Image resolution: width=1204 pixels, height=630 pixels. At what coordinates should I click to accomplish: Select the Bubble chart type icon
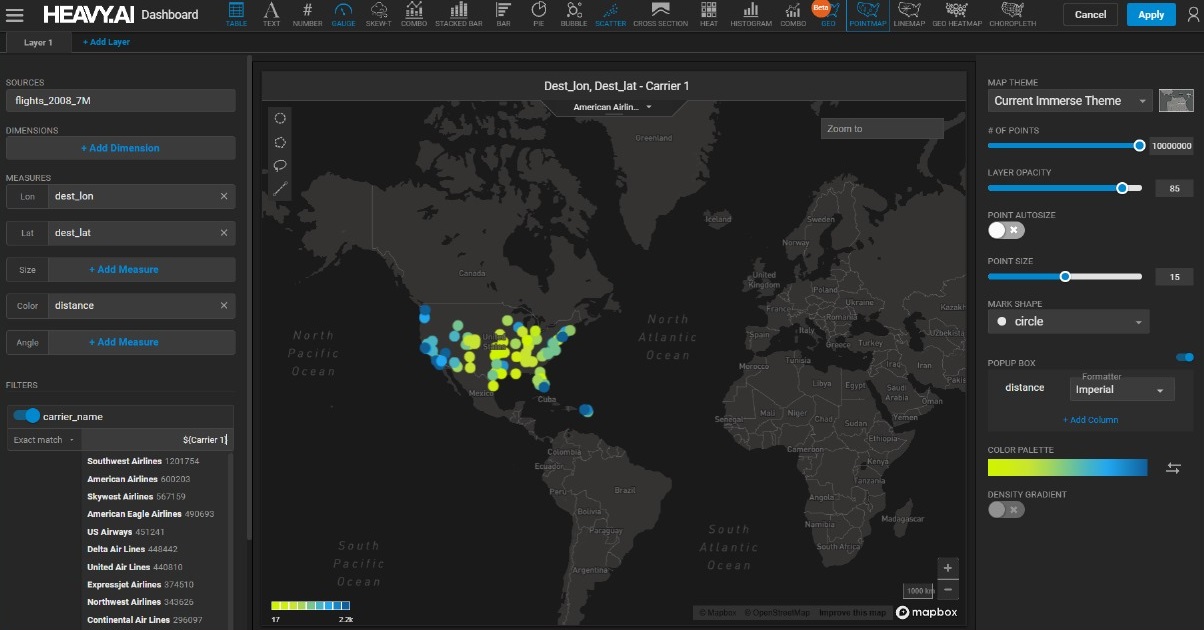pyautogui.click(x=574, y=14)
